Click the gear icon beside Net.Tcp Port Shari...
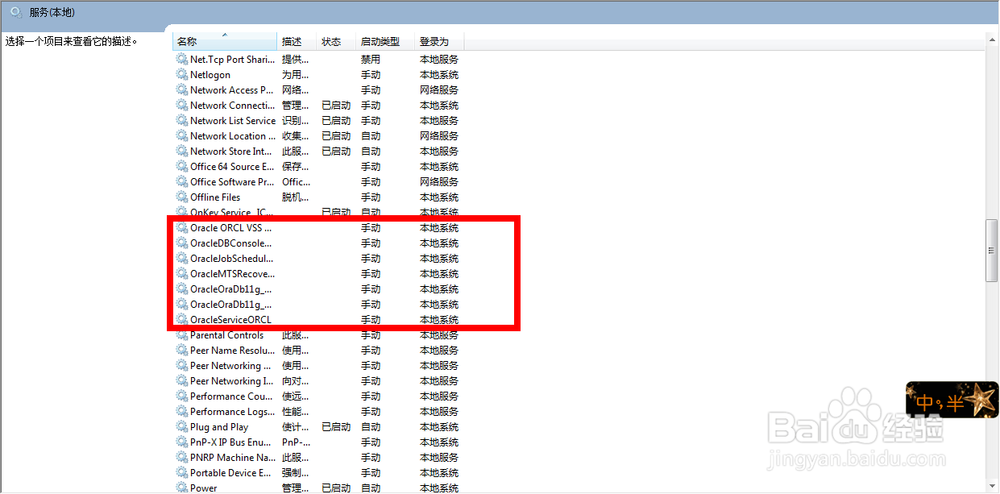1000x494 pixels. coord(182,59)
